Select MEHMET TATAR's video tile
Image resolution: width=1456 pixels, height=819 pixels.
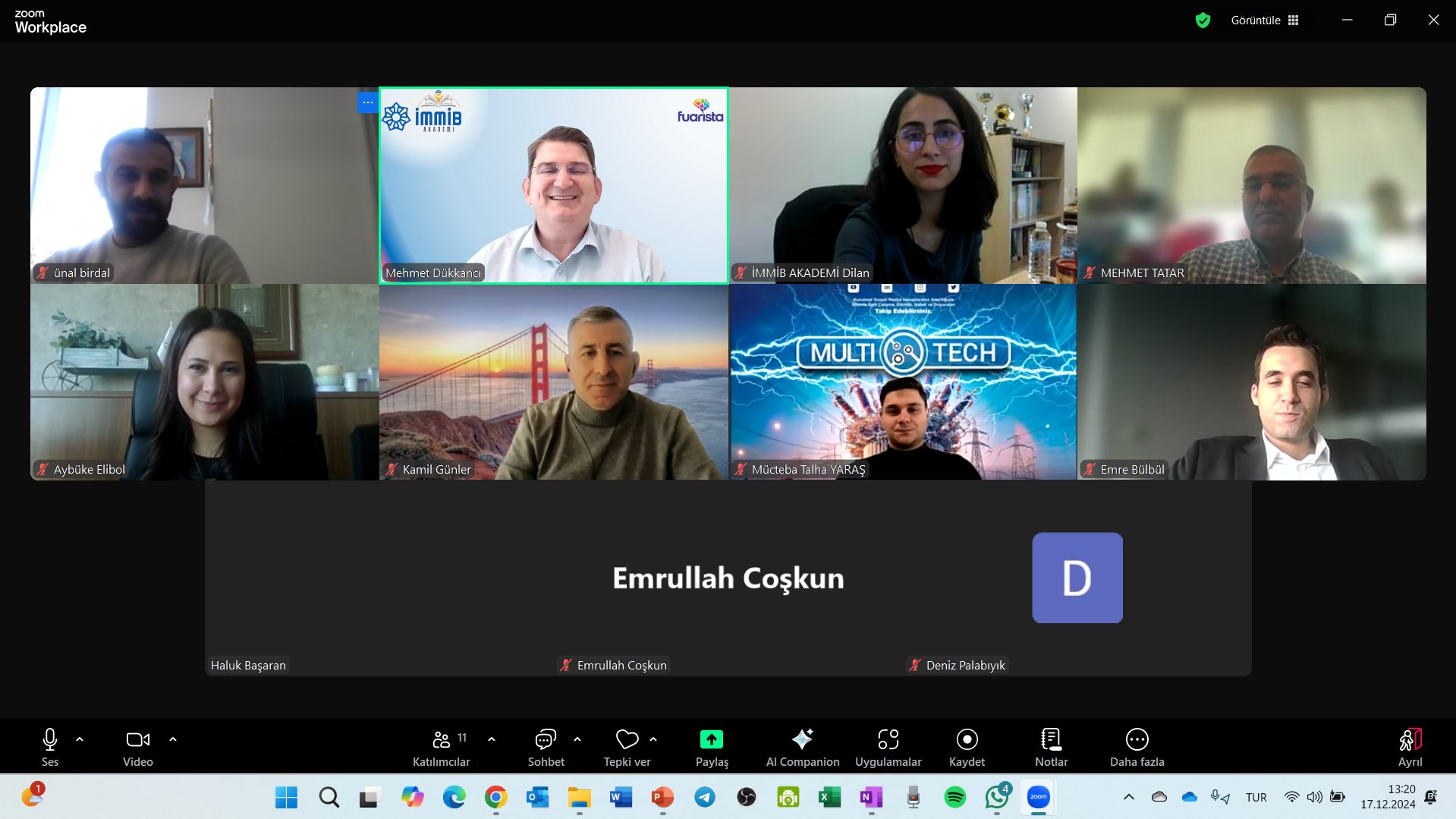(x=1252, y=185)
